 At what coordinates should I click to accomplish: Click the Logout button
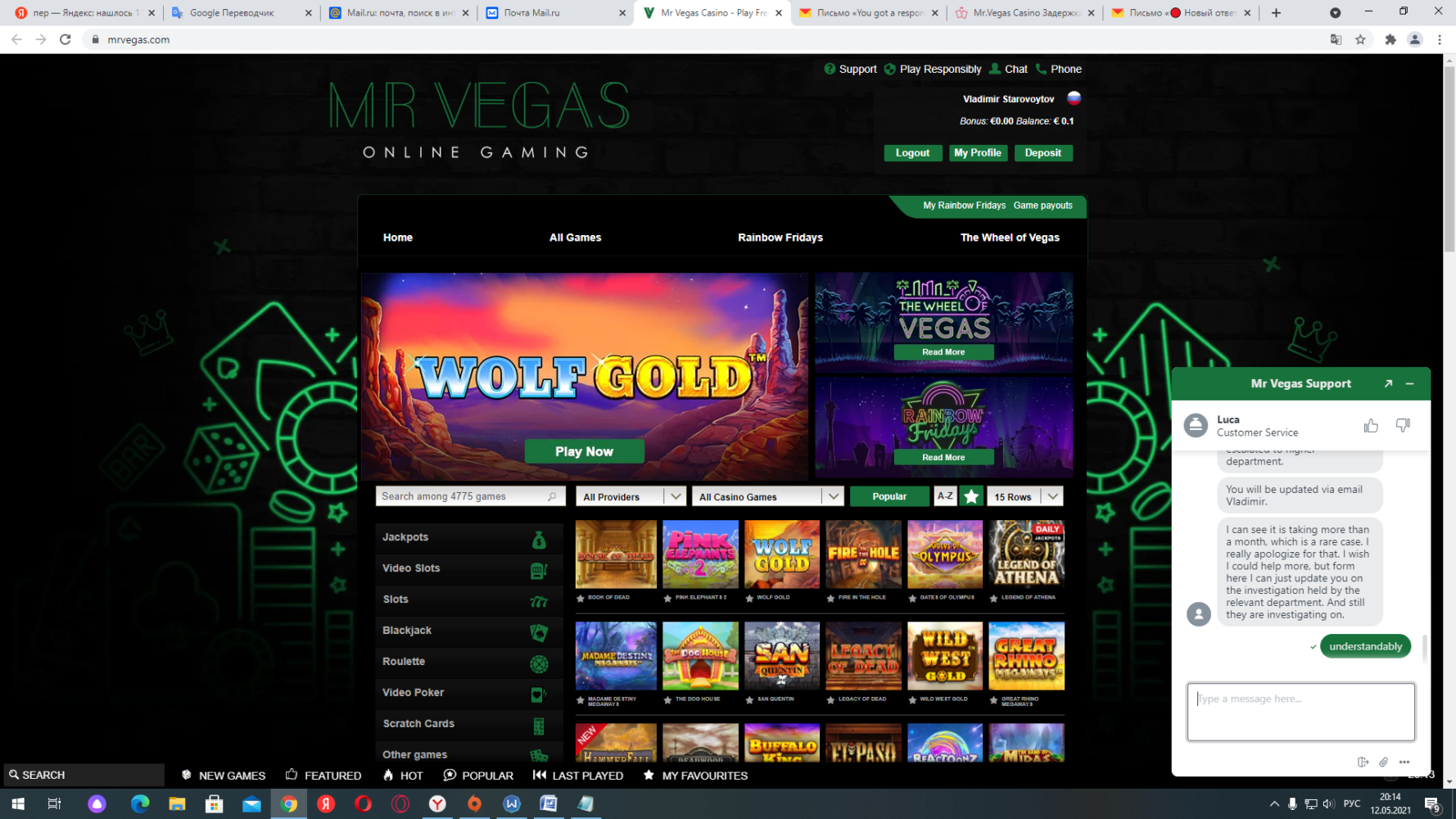point(912,153)
